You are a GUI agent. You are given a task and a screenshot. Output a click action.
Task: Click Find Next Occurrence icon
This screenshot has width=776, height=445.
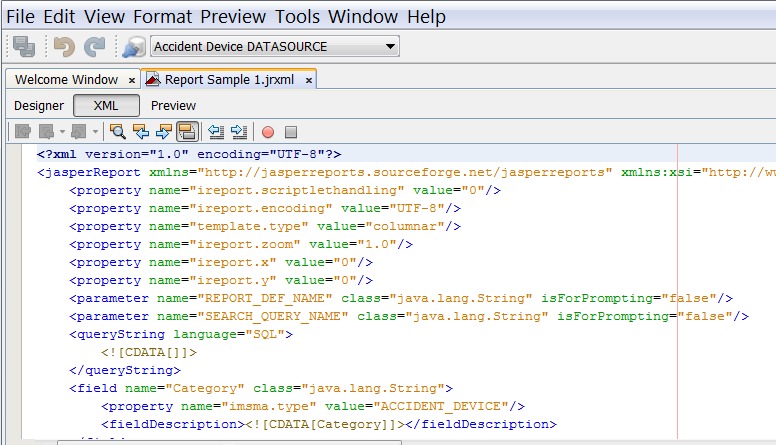tap(164, 131)
